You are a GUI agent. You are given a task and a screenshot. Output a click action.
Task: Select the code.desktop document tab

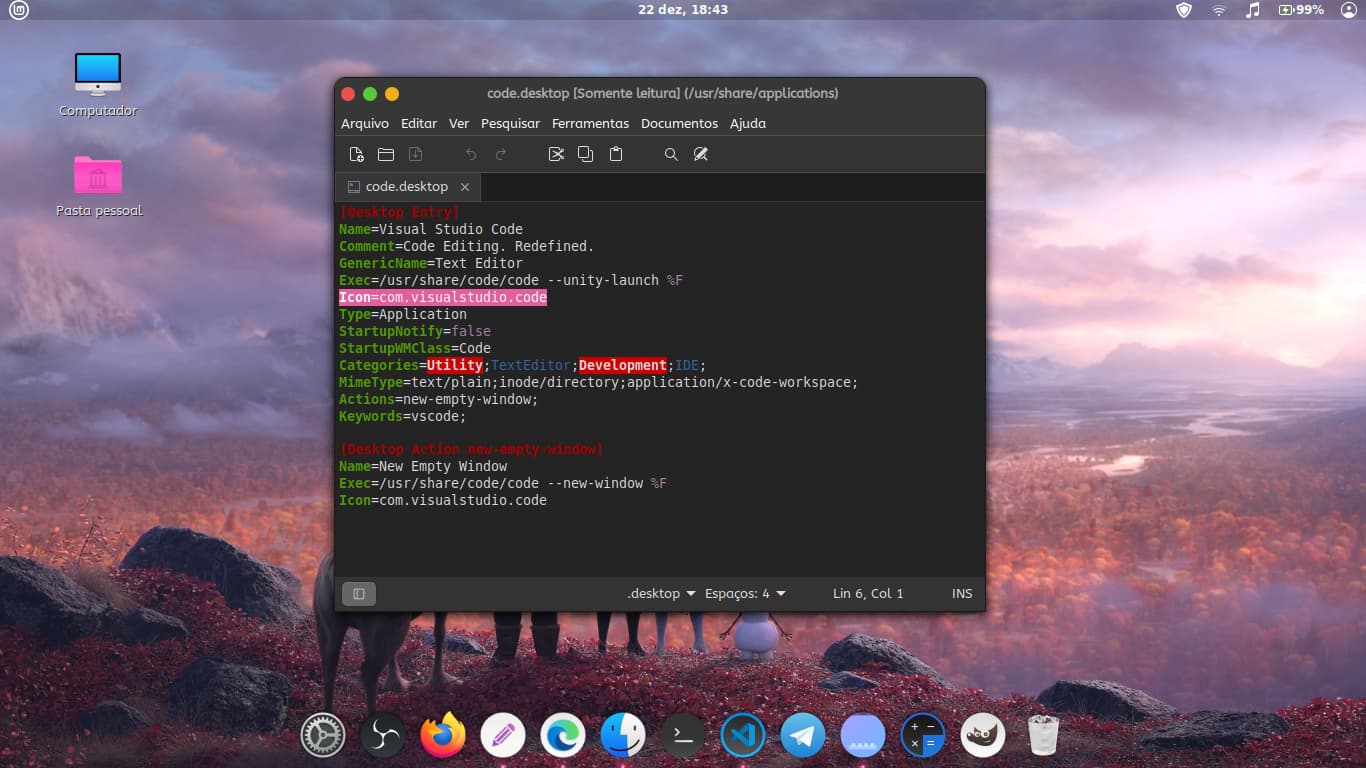pyautogui.click(x=406, y=187)
